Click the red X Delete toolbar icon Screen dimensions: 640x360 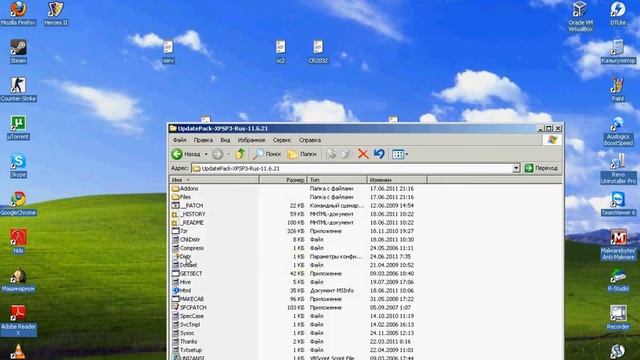point(363,154)
